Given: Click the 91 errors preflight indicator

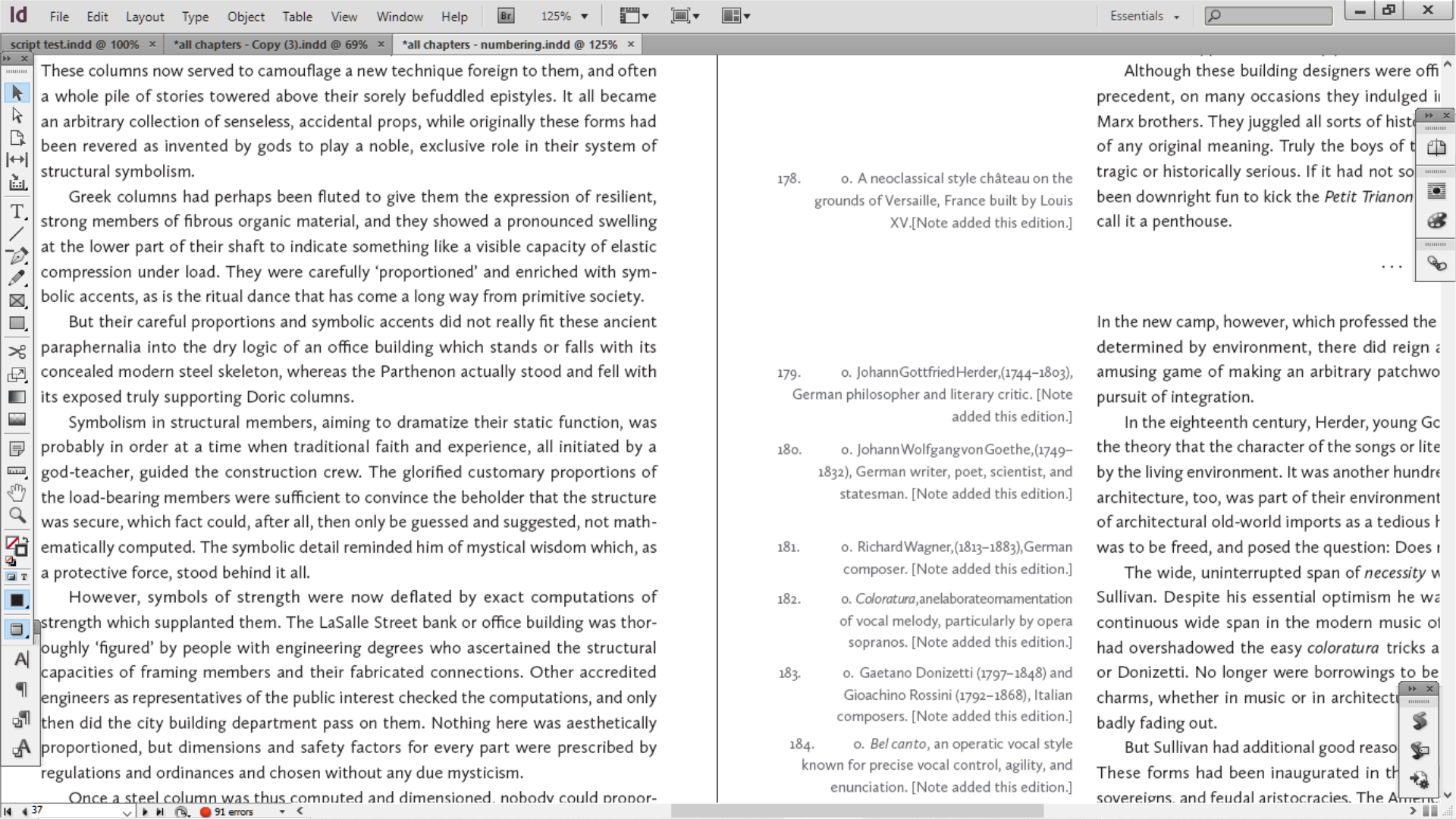Looking at the screenshot, I should [x=230, y=811].
